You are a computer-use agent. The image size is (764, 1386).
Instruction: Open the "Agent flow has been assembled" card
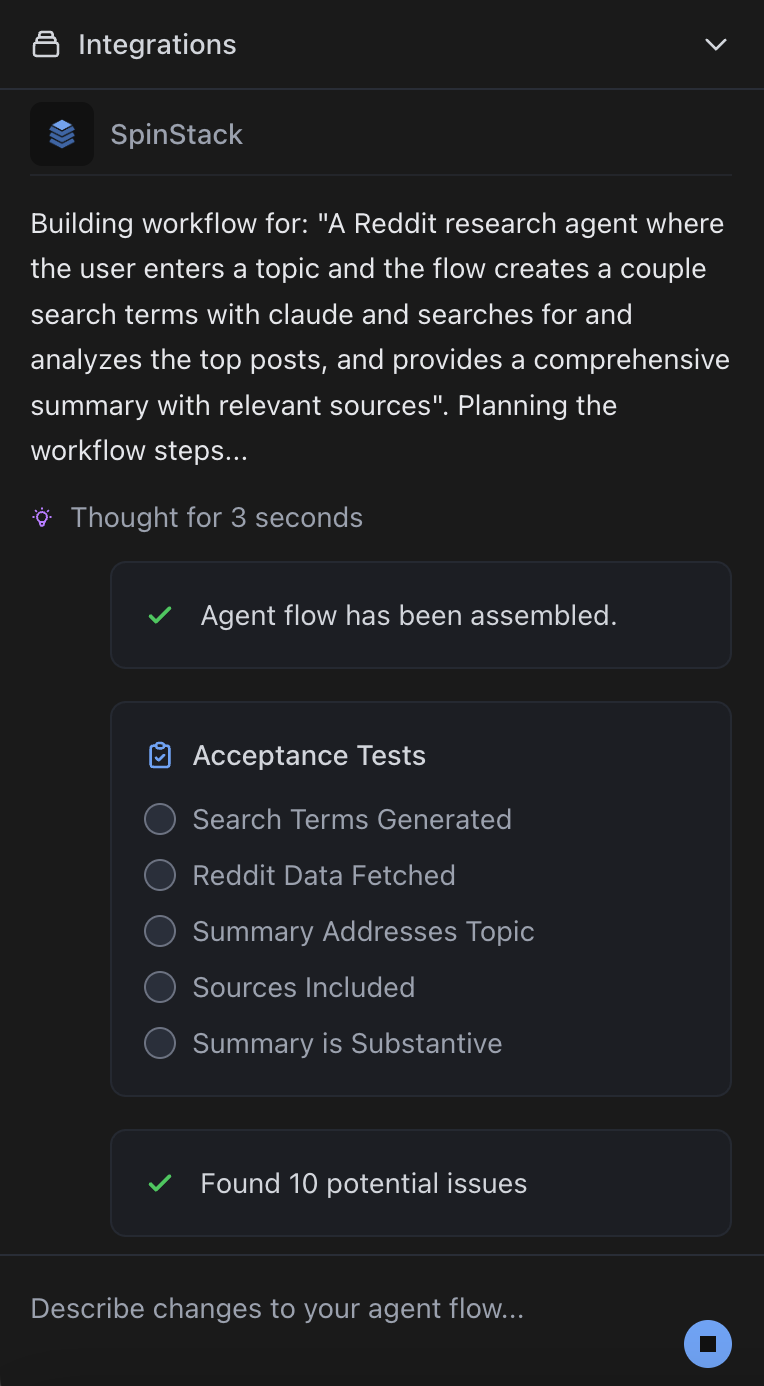click(421, 615)
